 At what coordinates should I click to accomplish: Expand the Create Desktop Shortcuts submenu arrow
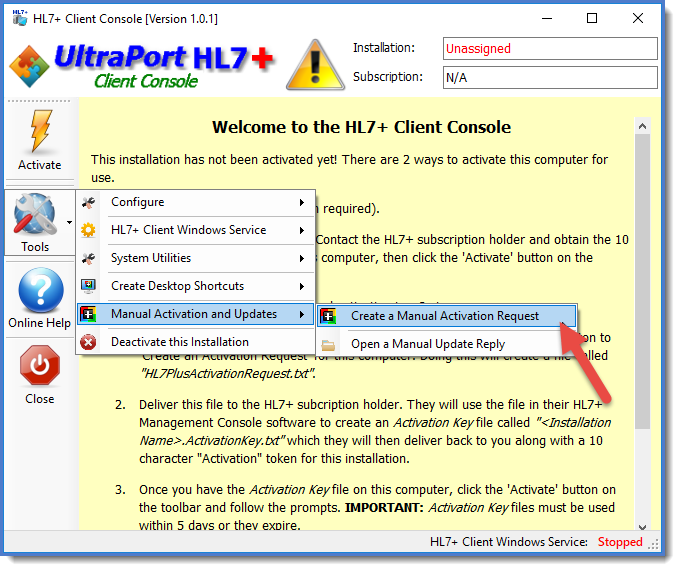click(x=301, y=286)
